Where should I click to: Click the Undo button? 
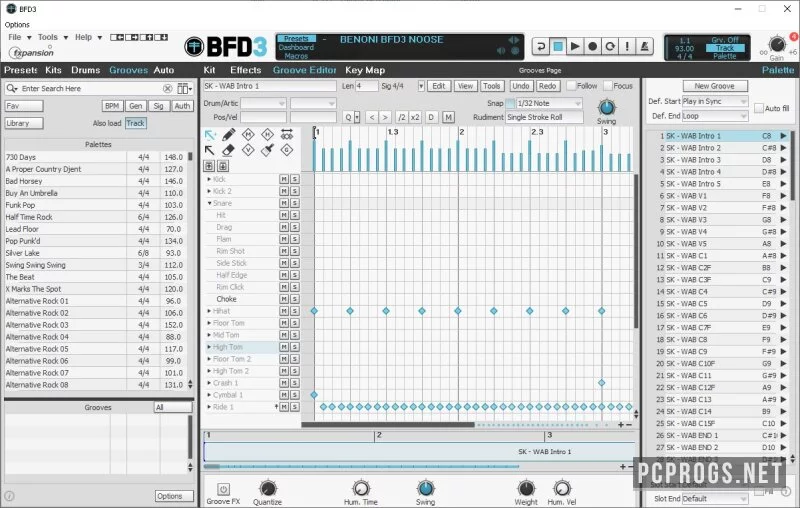(x=520, y=86)
